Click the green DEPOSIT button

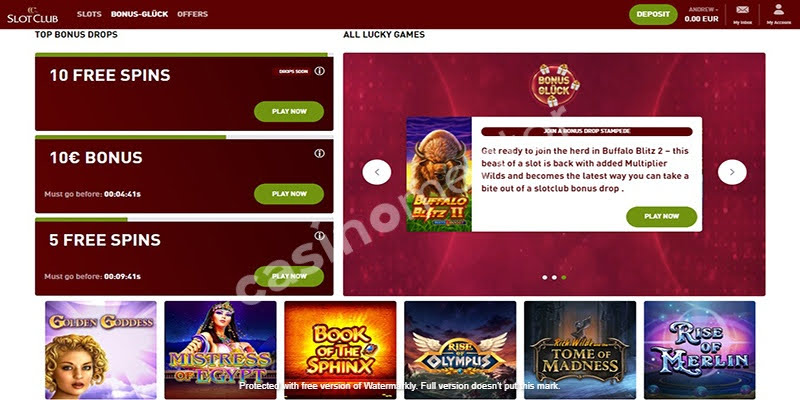click(653, 14)
